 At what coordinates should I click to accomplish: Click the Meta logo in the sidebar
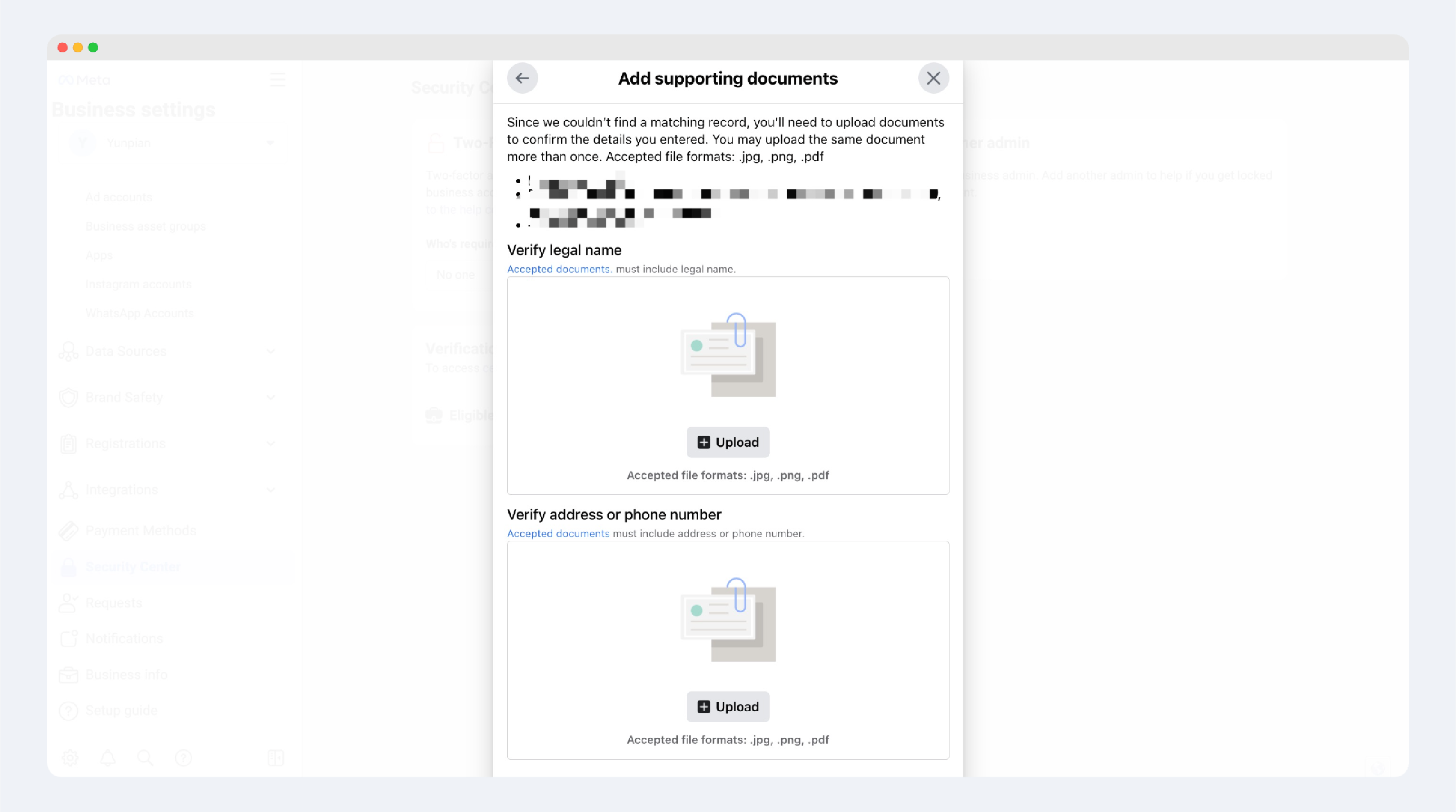pos(85,79)
